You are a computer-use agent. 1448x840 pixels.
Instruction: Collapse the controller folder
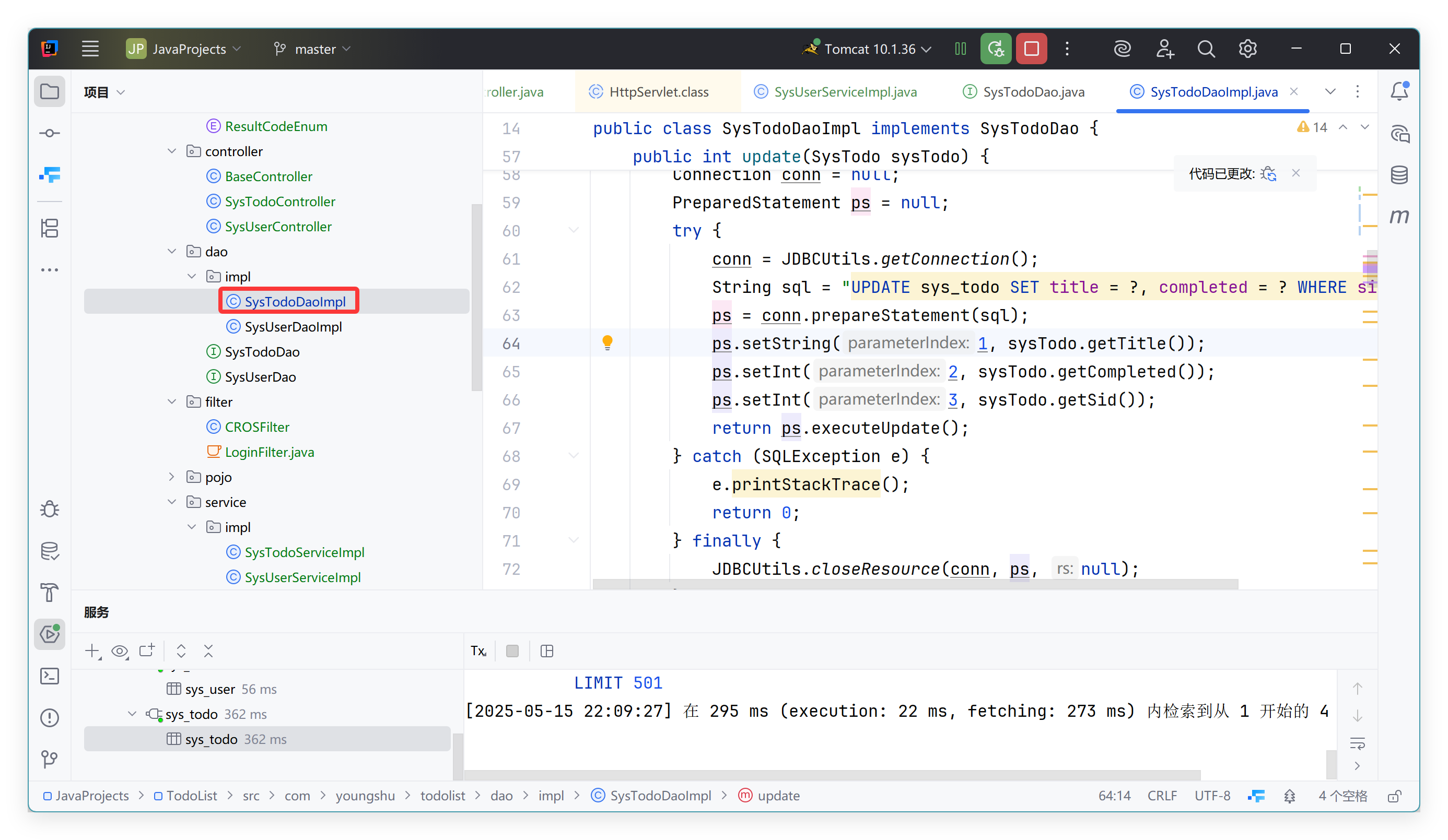[x=172, y=151]
